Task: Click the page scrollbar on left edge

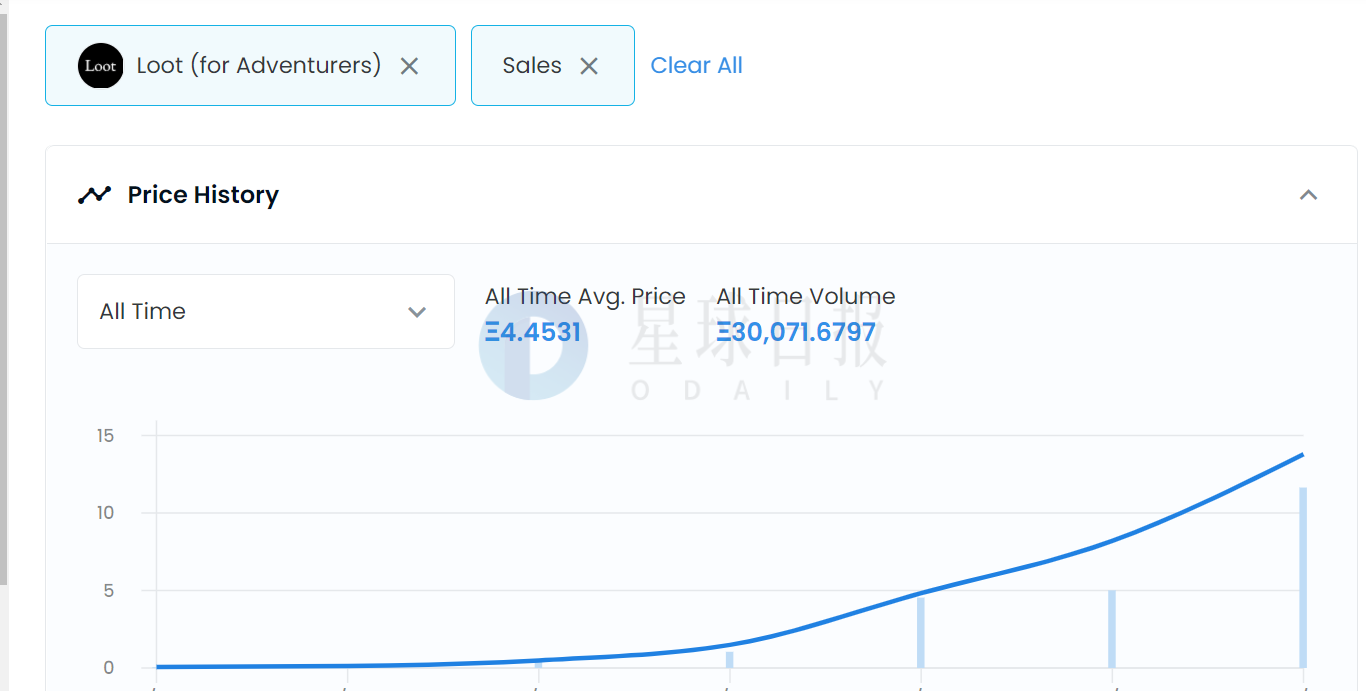Action: pyautogui.click(x=4, y=300)
